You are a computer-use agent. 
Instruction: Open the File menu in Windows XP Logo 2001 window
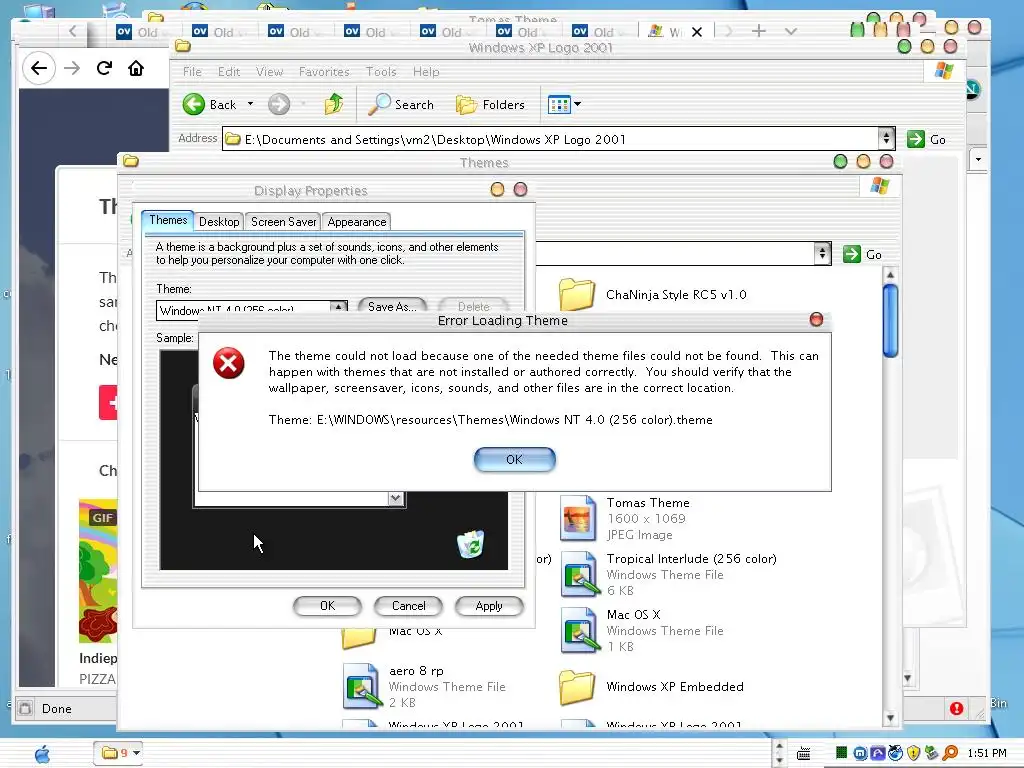[192, 72]
